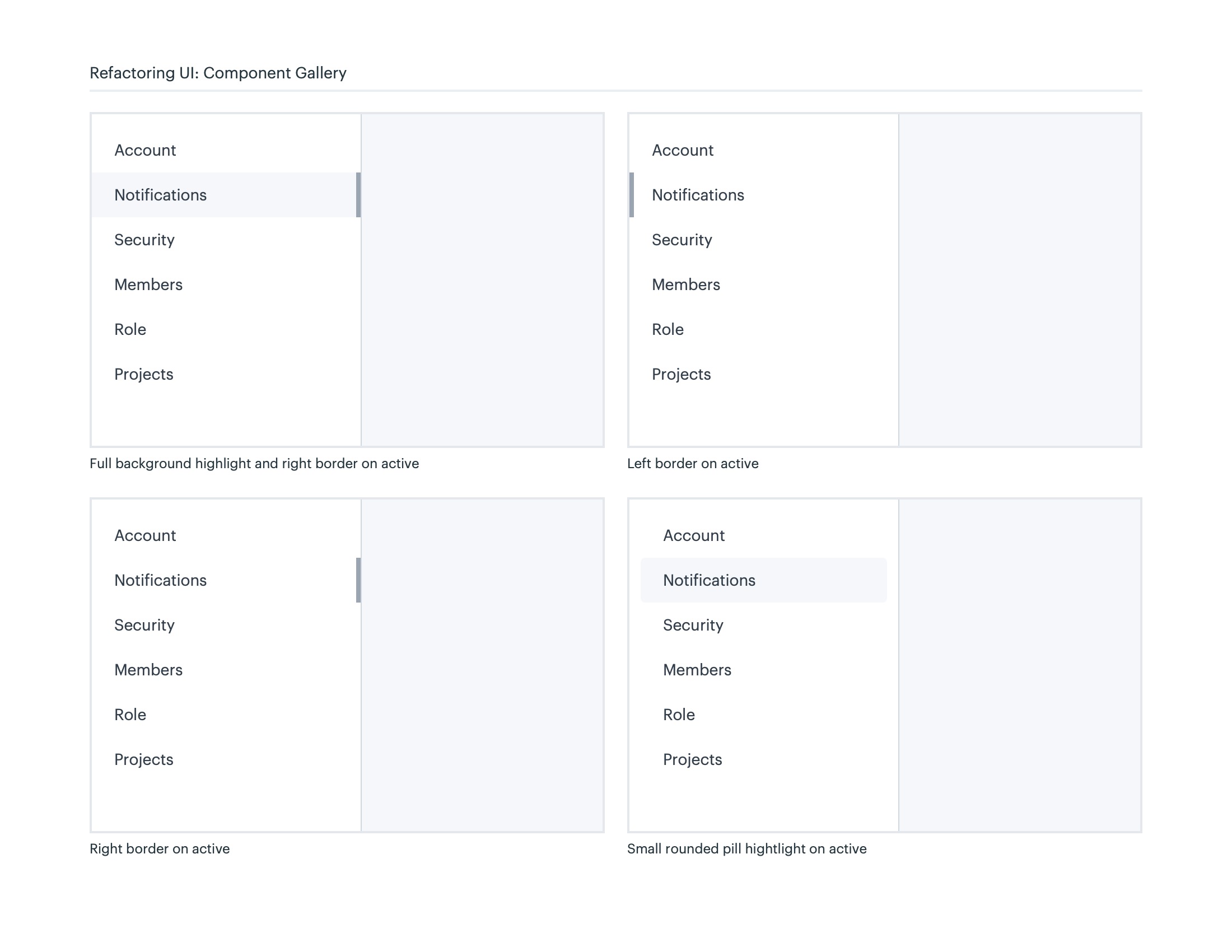Screen dimensions: 1232x952
Task: Open Security in rounded pill sidebar
Action: point(693,625)
